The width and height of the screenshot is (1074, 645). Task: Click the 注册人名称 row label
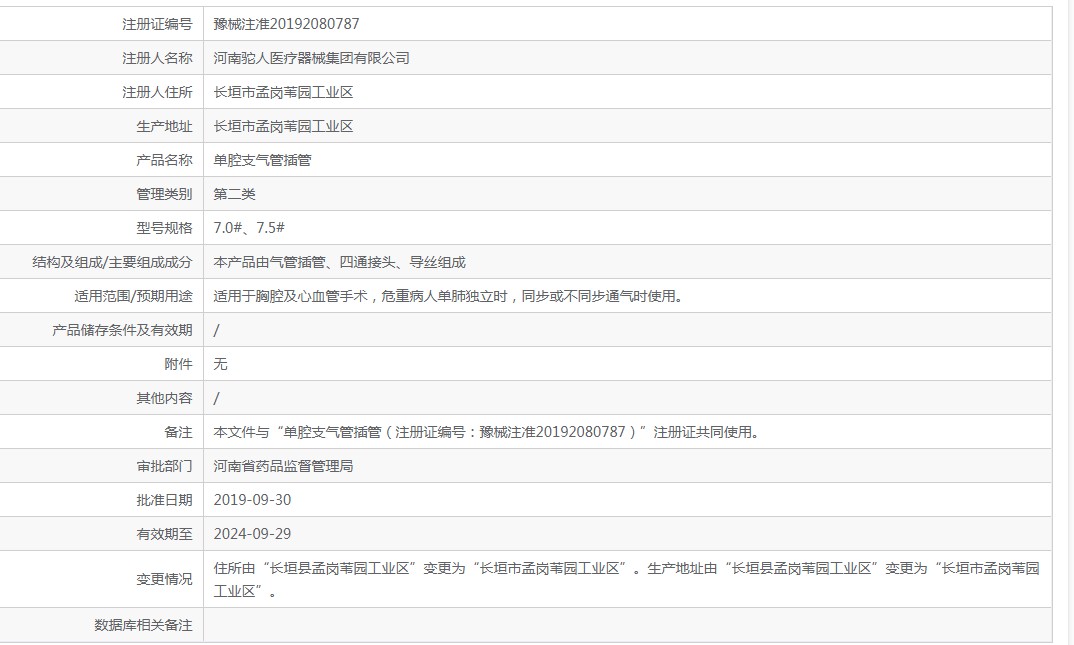(157, 58)
